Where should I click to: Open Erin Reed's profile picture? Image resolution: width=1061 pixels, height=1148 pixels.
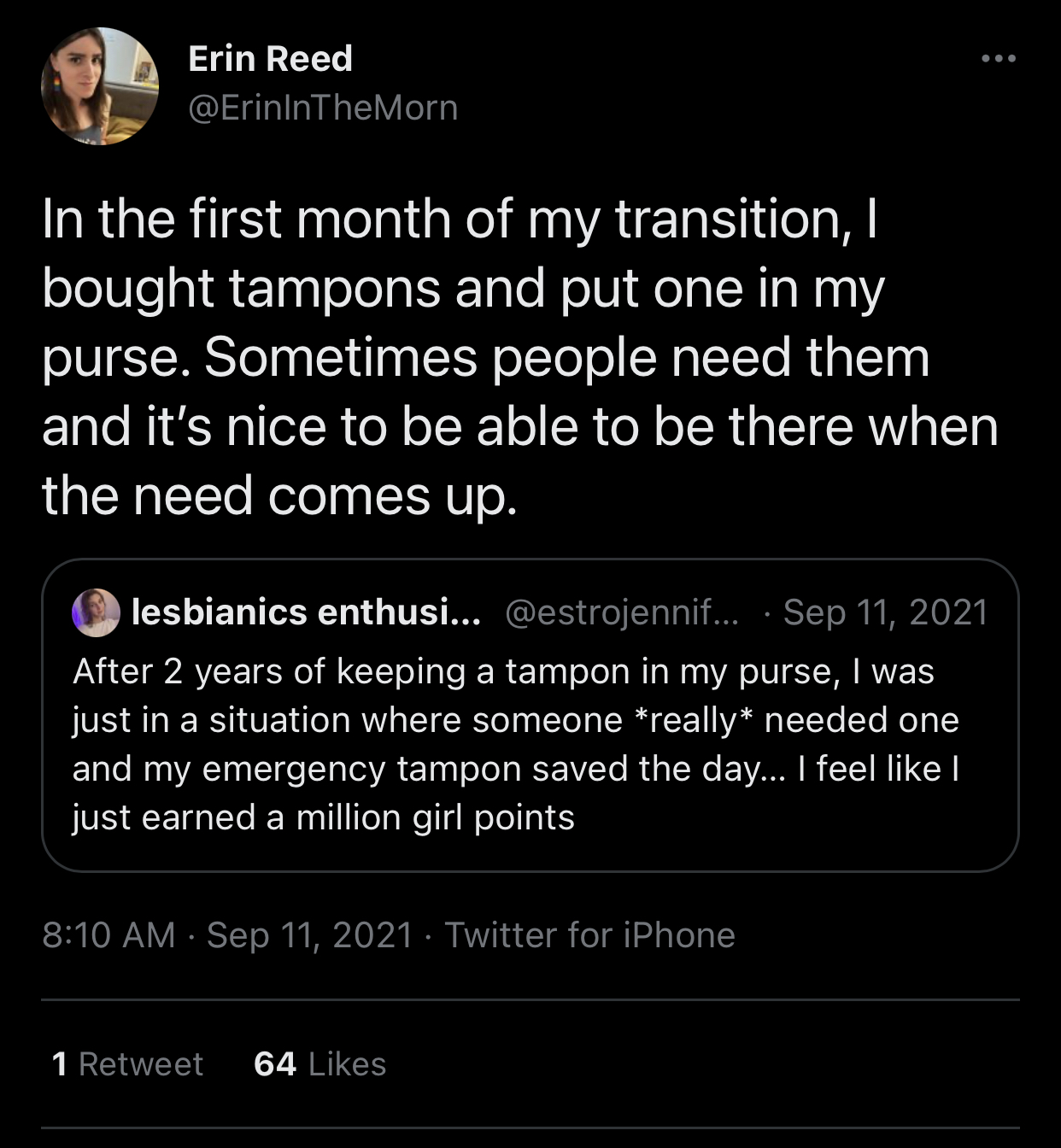click(100, 86)
